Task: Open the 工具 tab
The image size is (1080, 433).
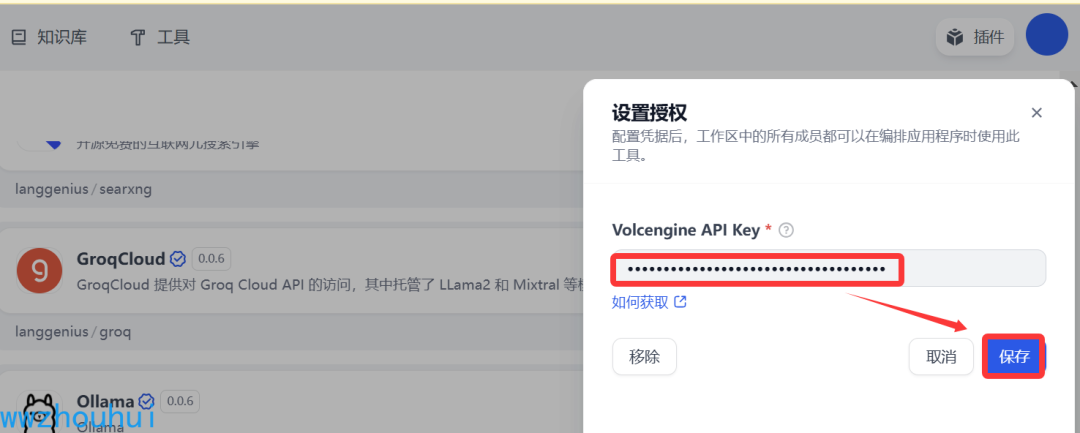Action: pyautogui.click(x=160, y=37)
